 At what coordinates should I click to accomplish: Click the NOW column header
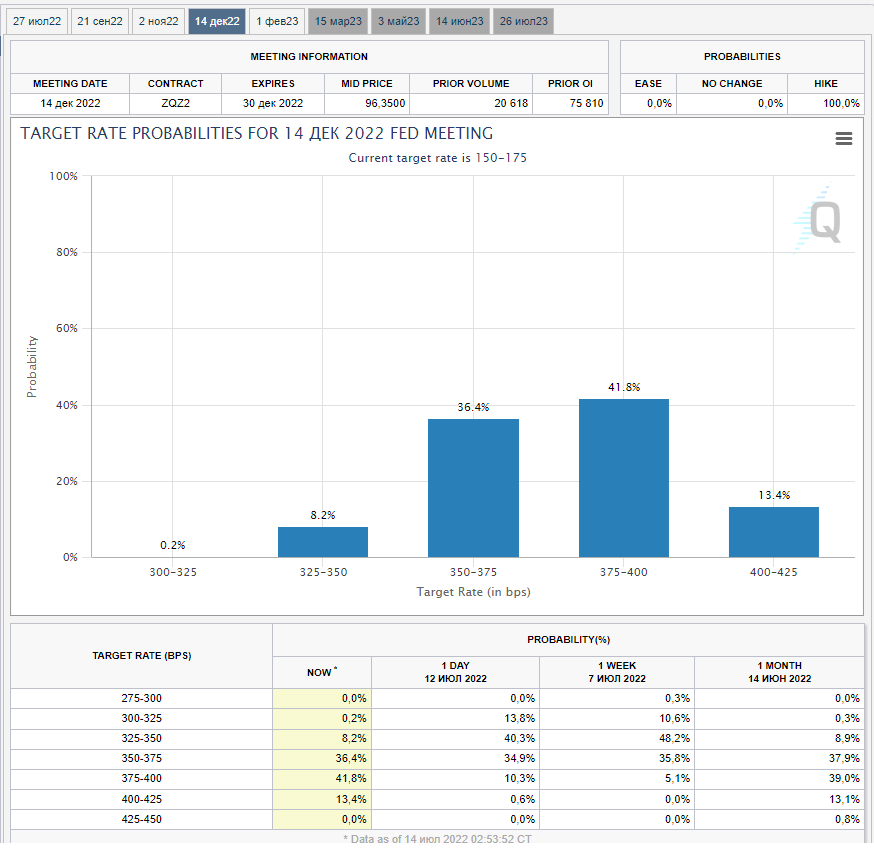coord(321,672)
